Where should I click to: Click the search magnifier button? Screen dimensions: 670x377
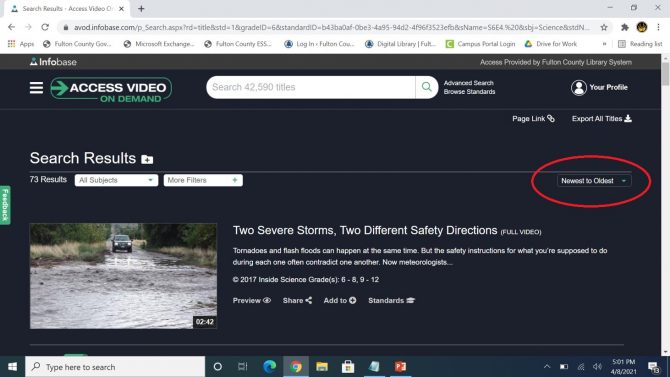point(426,87)
